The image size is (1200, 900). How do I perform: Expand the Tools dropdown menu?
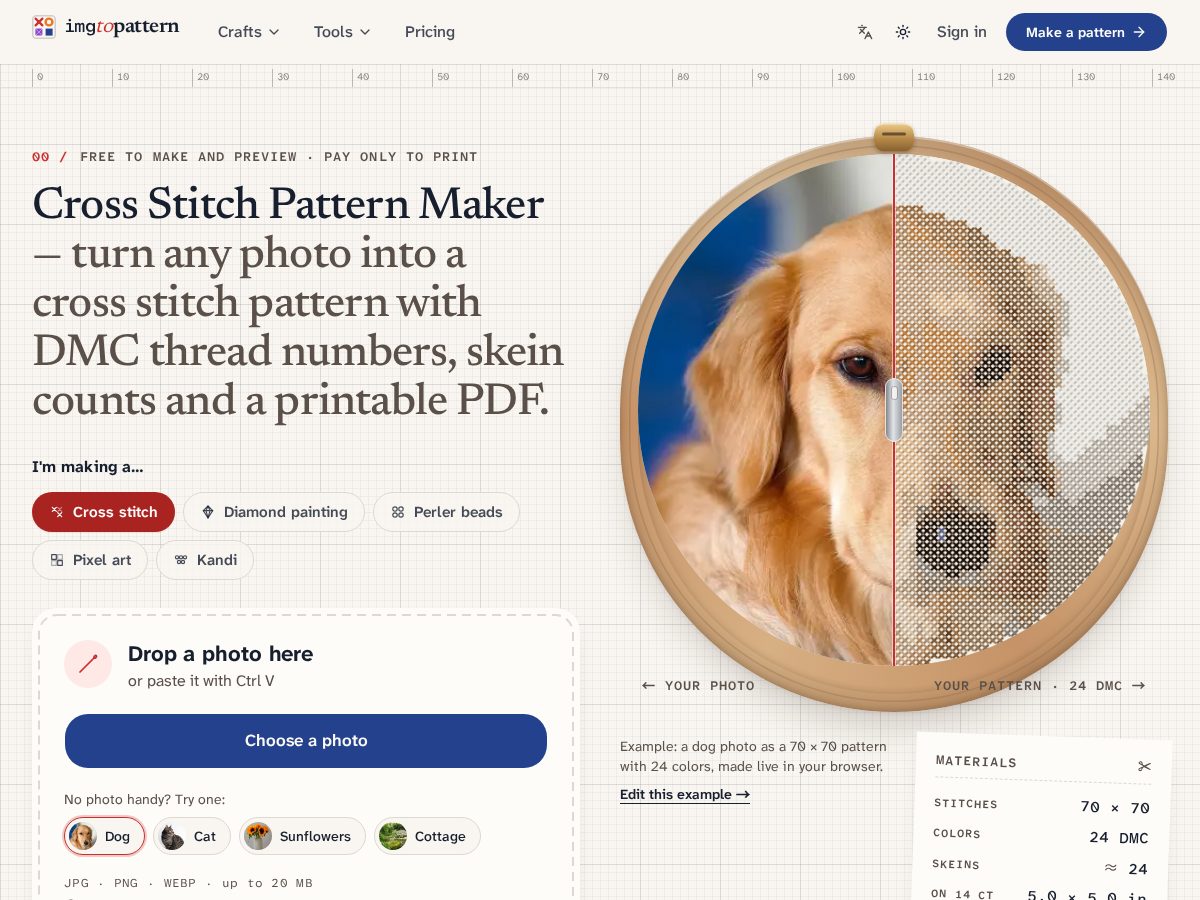342,32
